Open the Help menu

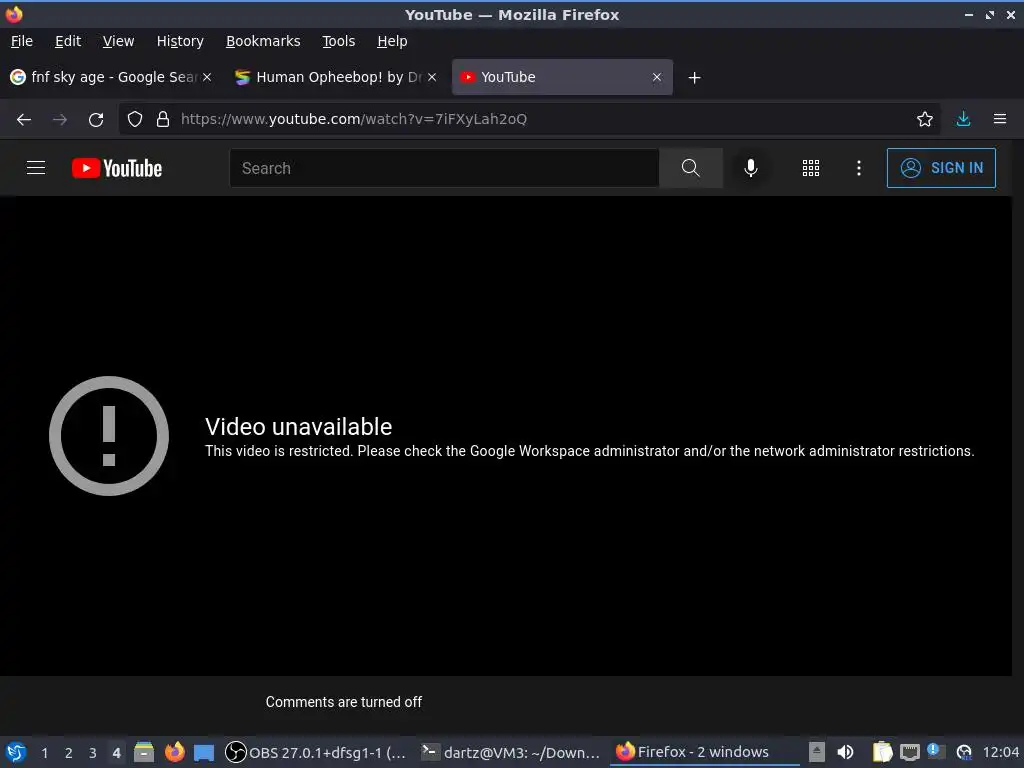click(x=392, y=41)
